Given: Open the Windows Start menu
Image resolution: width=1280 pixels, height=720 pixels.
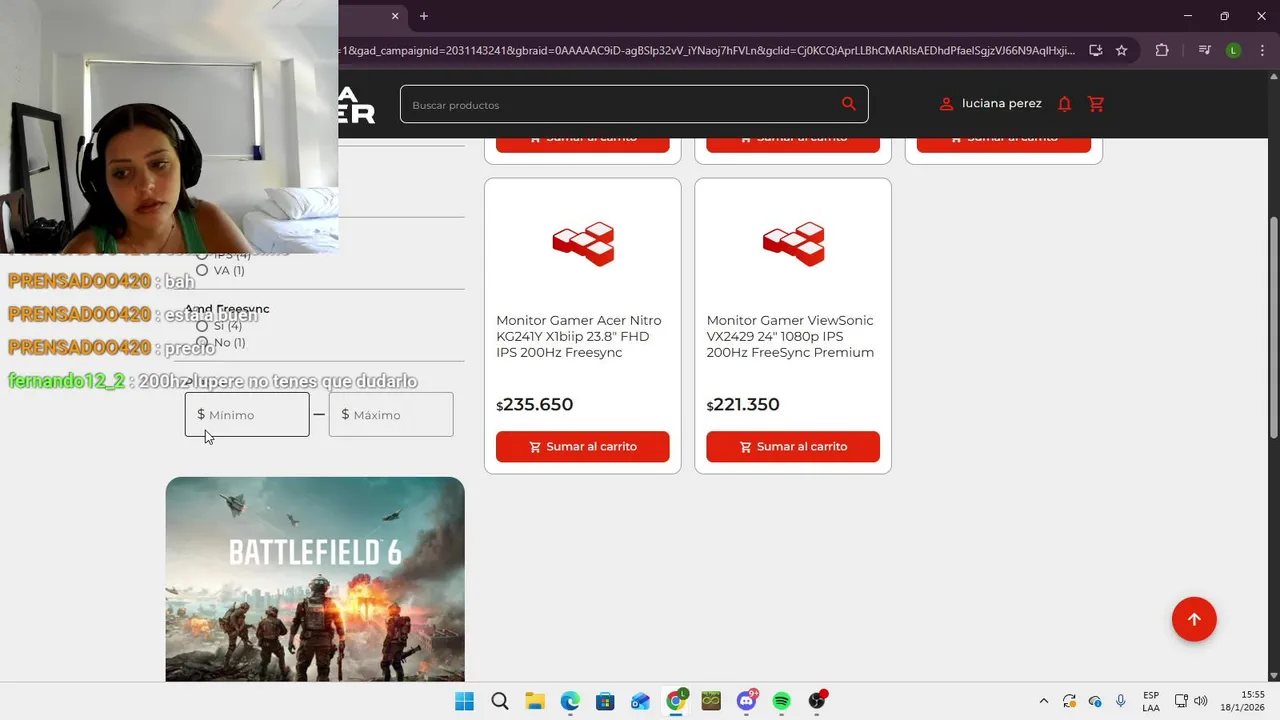Looking at the screenshot, I should tap(464, 701).
